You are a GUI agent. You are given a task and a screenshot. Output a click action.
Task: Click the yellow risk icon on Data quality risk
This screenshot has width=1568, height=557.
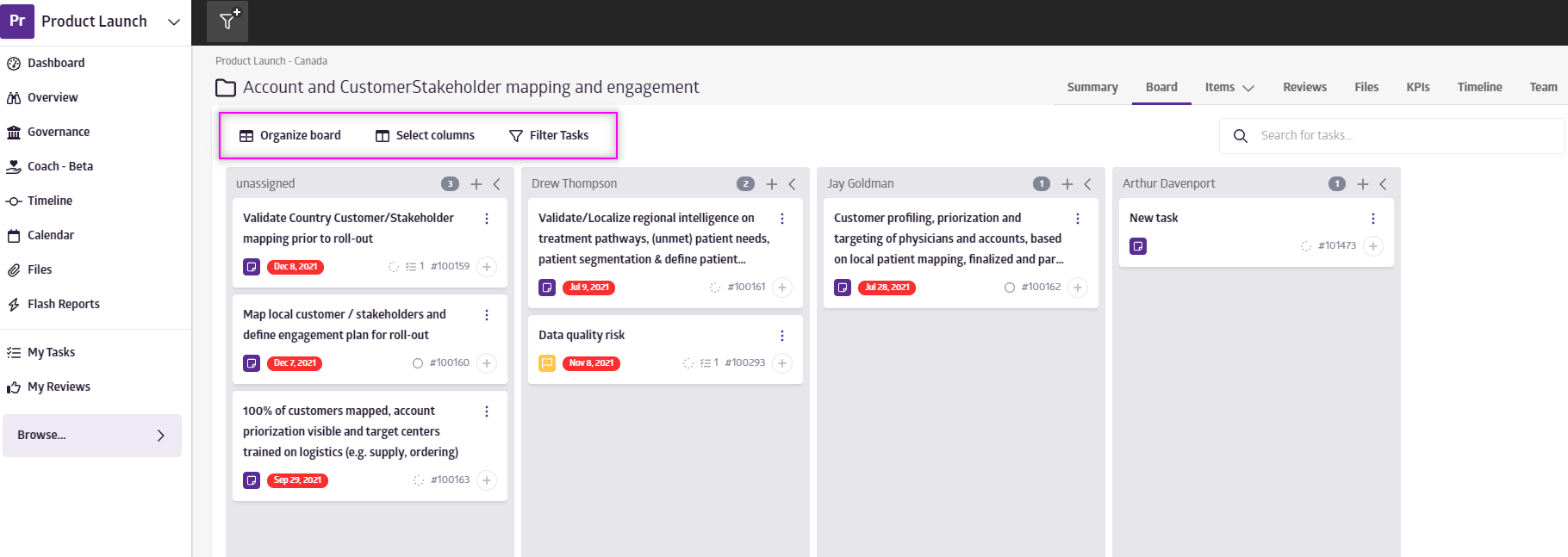tap(547, 363)
